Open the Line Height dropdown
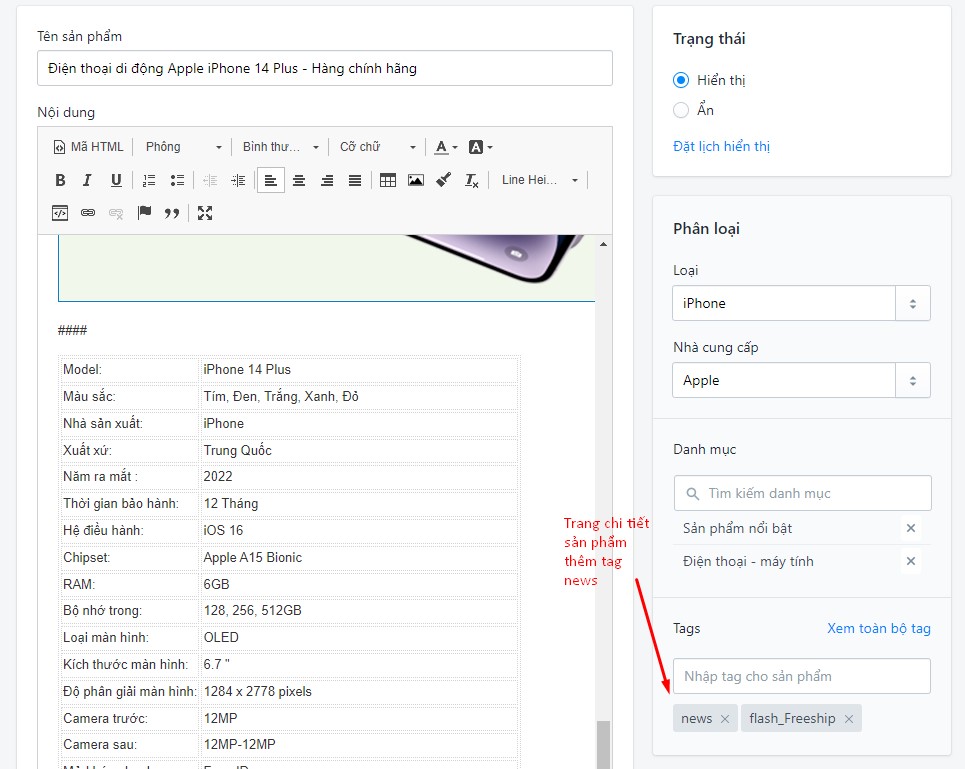The height and width of the screenshot is (769, 965). pos(540,180)
